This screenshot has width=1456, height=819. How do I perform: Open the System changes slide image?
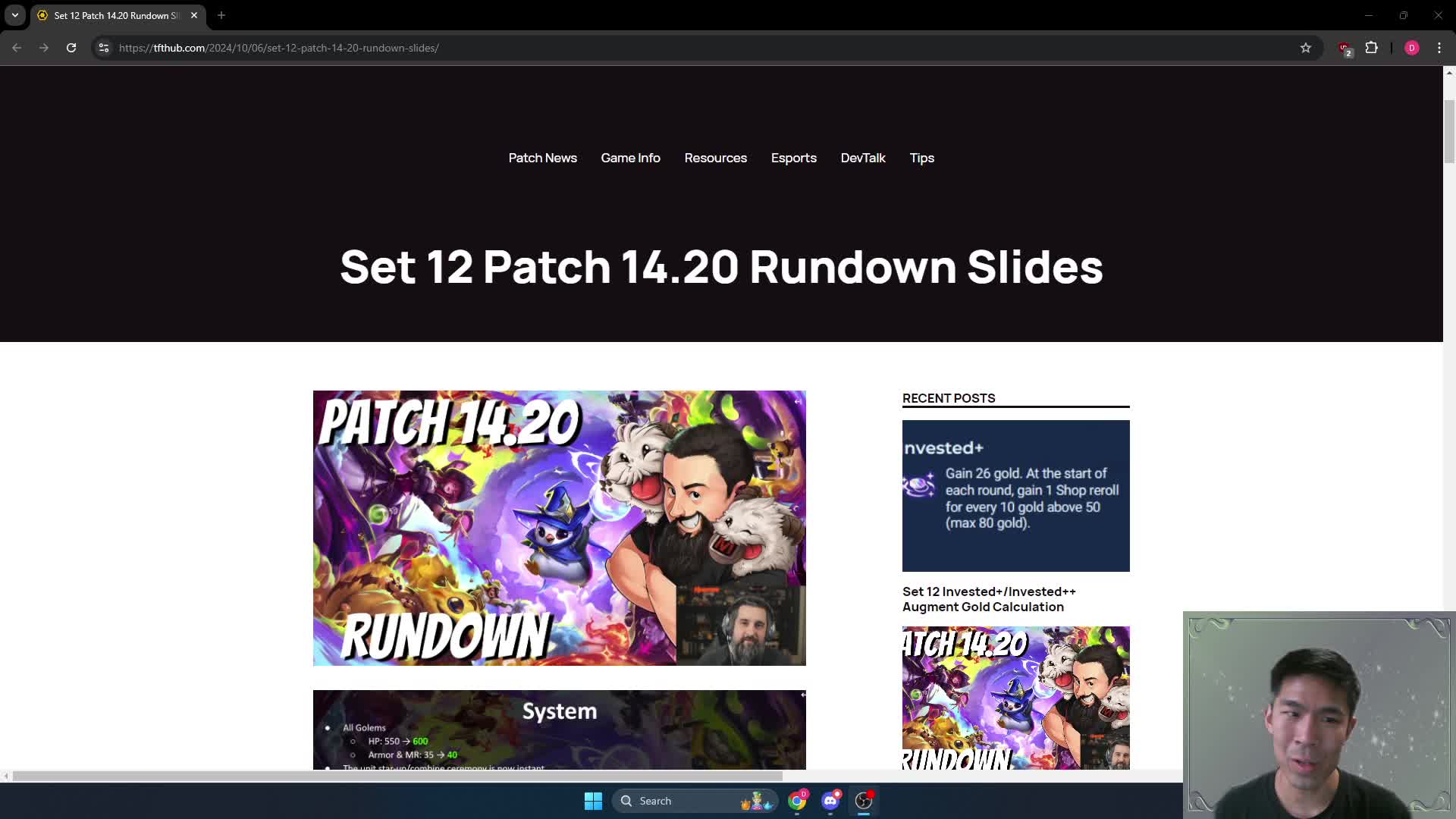click(560, 730)
